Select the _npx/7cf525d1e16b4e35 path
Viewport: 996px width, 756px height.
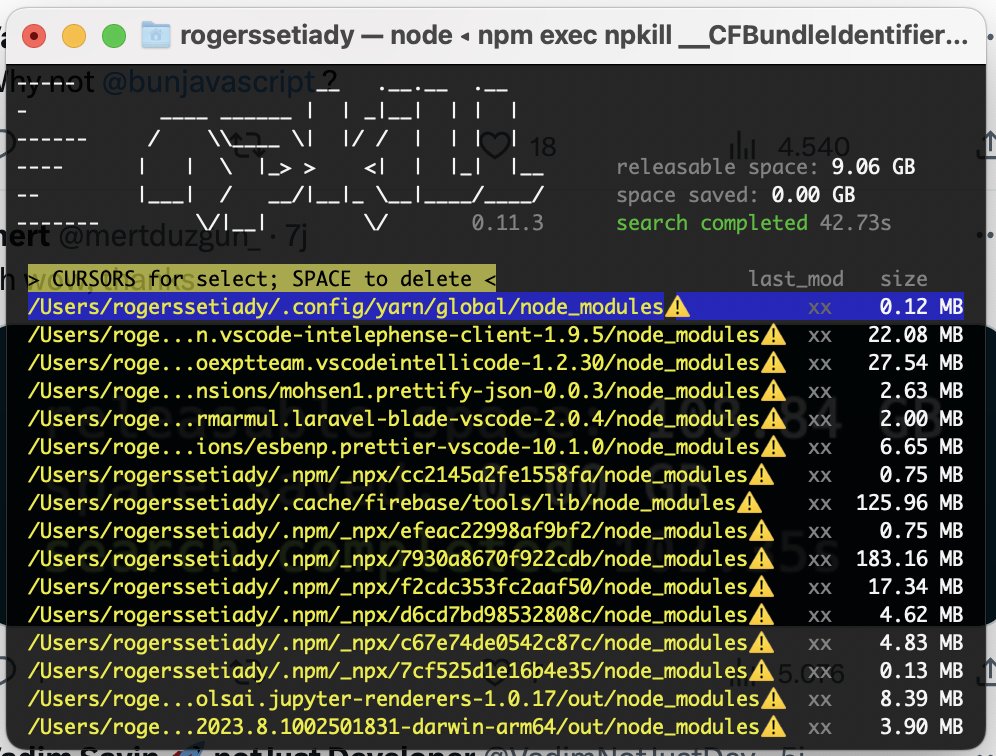pos(388,670)
